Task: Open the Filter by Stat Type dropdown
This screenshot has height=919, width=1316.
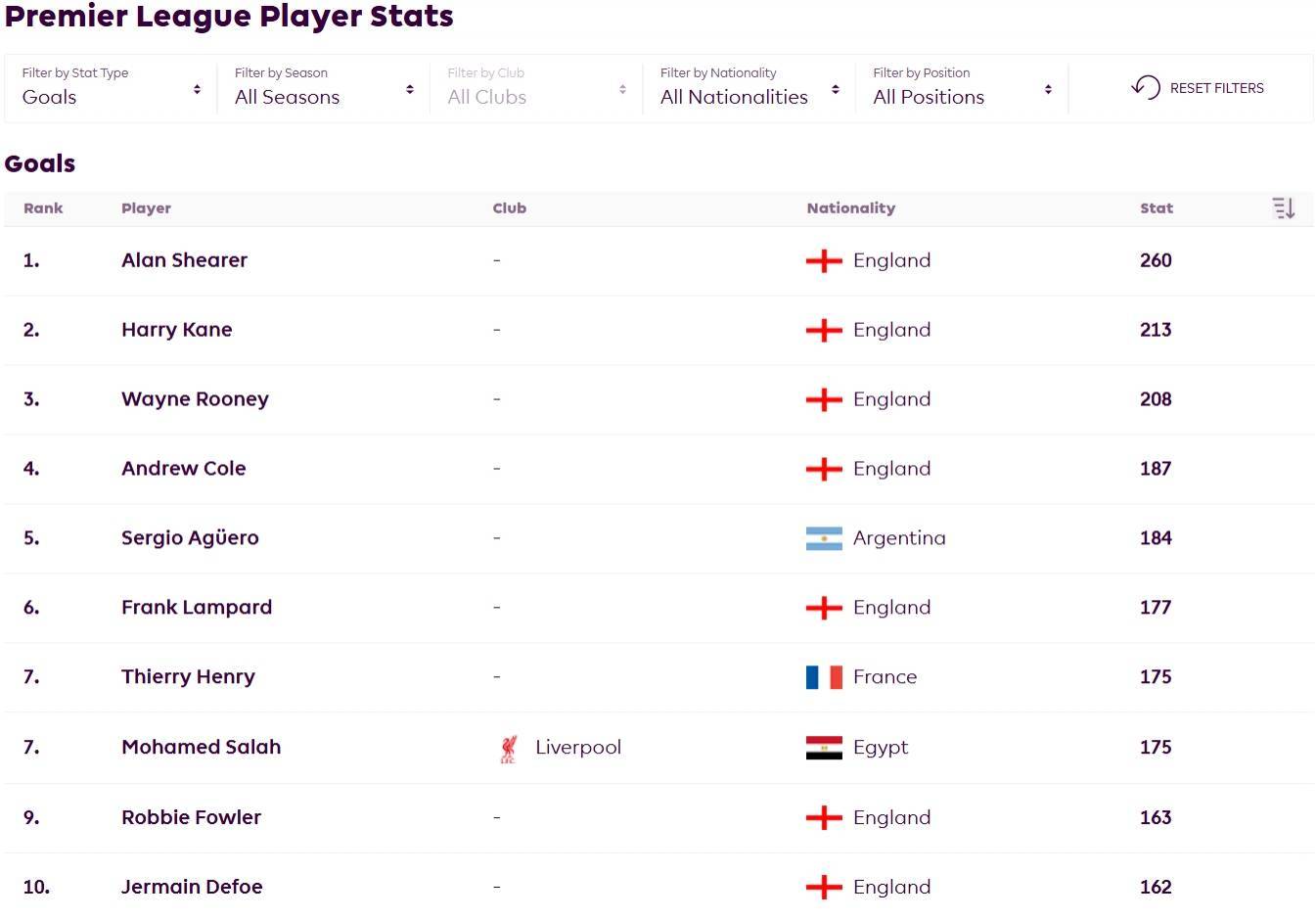Action: [111, 88]
